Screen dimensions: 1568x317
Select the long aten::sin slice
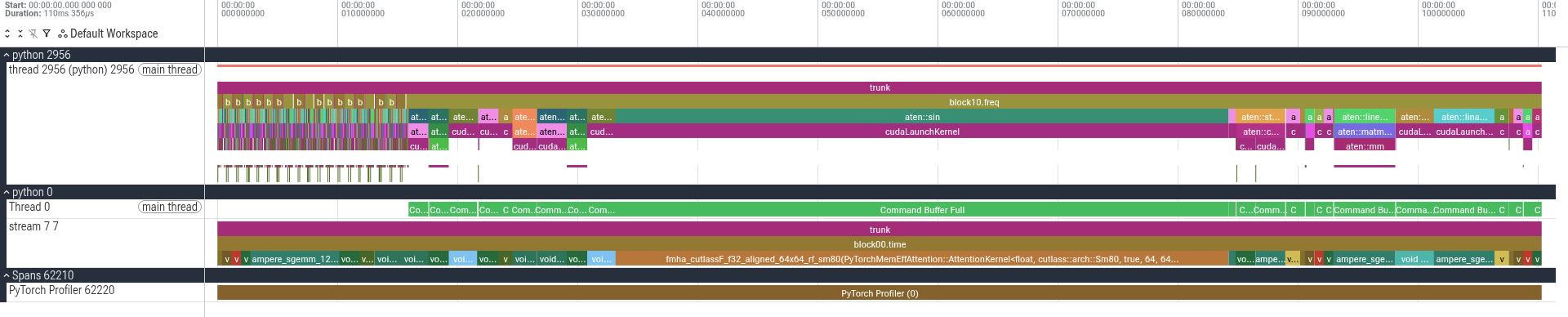point(922,117)
